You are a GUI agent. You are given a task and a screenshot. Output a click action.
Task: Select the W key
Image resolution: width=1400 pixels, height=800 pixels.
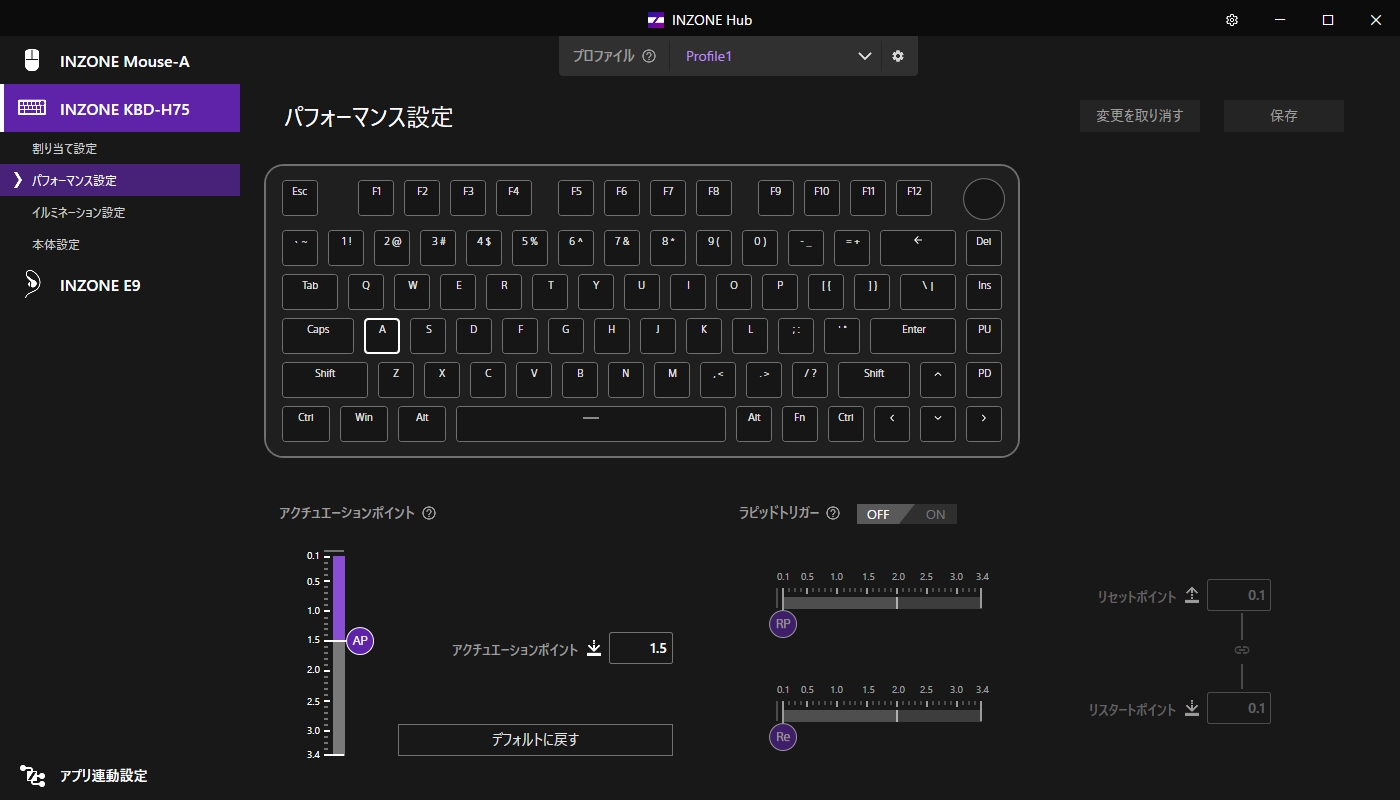tap(412, 292)
